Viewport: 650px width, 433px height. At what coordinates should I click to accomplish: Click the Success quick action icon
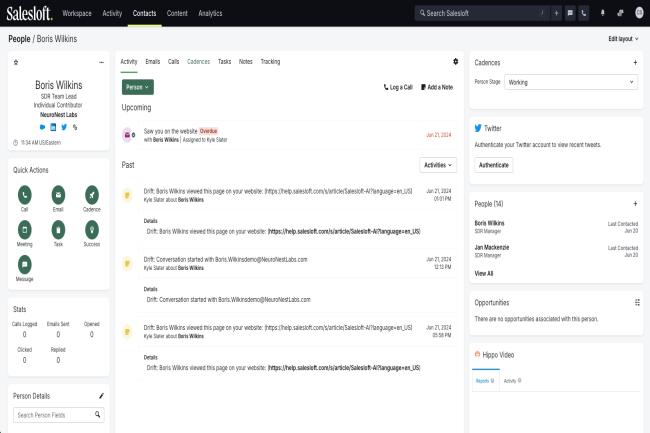point(91,229)
